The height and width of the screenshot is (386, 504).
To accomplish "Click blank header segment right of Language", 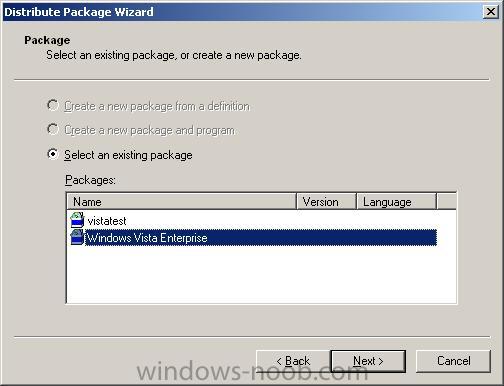I will pyautogui.click(x=446, y=202).
